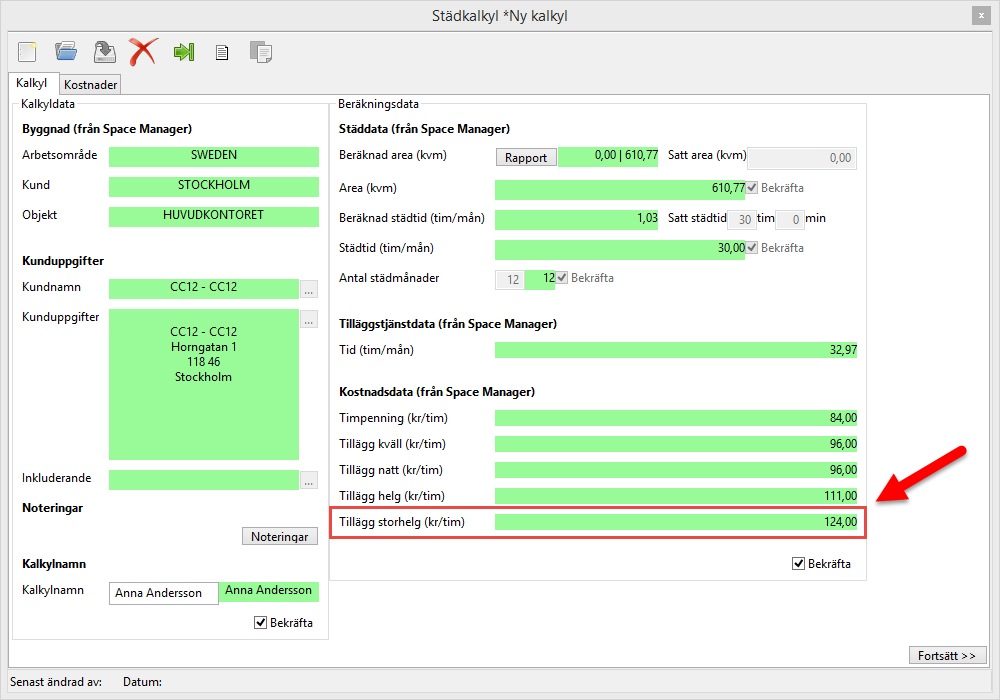Click the green arrow toolbar icon

183,52
